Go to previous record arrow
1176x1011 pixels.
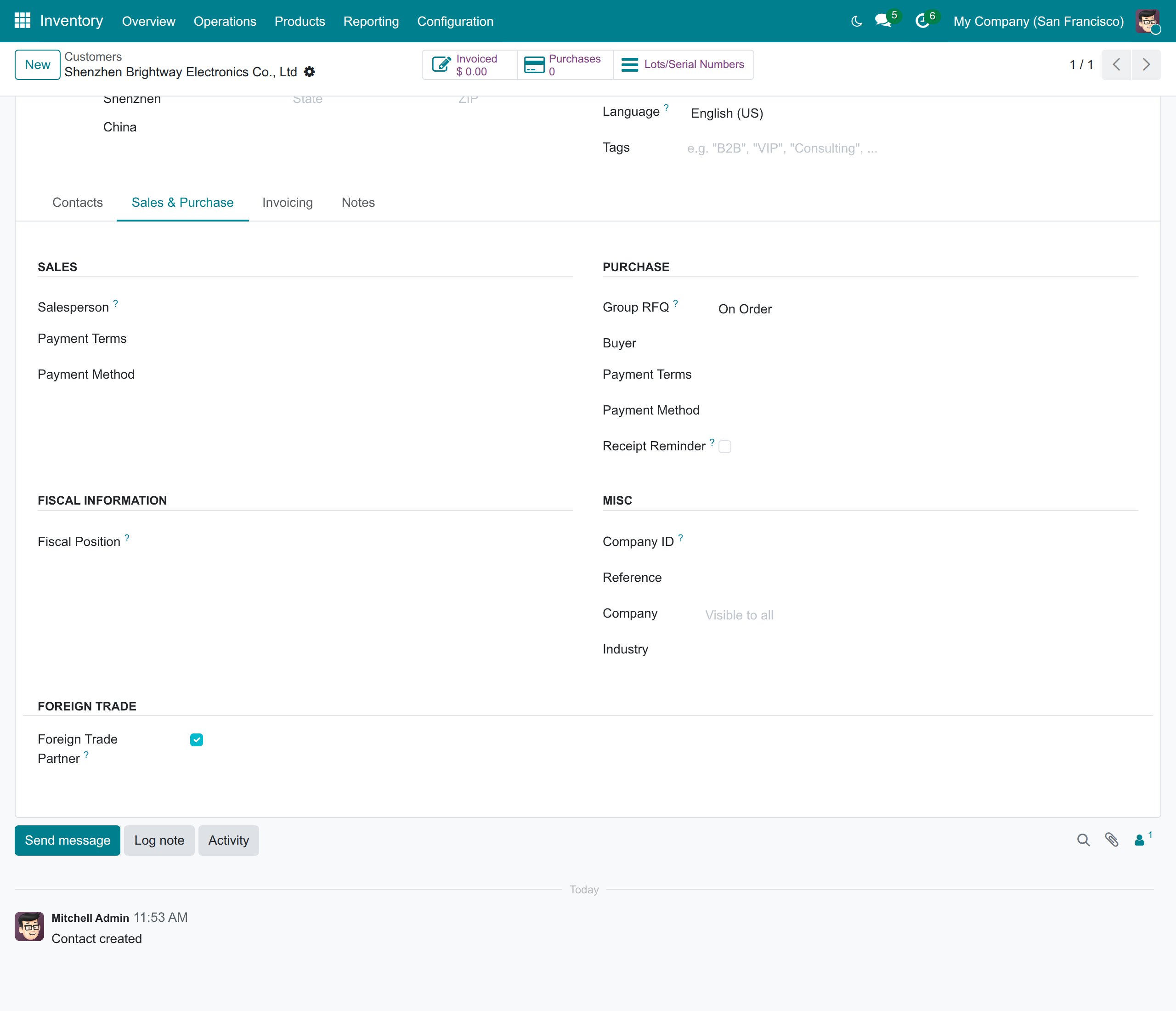1116,65
